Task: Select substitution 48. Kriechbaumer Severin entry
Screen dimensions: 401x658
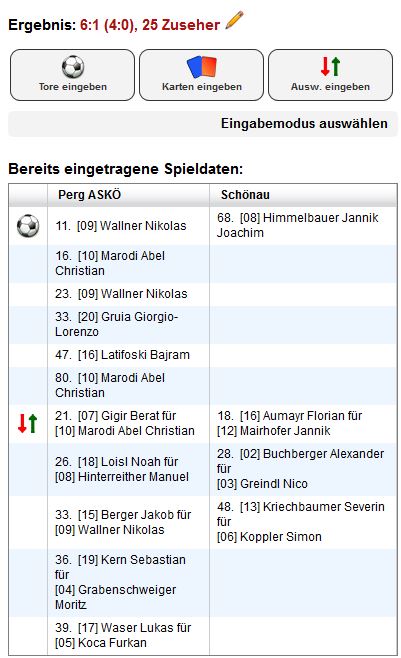Action: coord(301,522)
